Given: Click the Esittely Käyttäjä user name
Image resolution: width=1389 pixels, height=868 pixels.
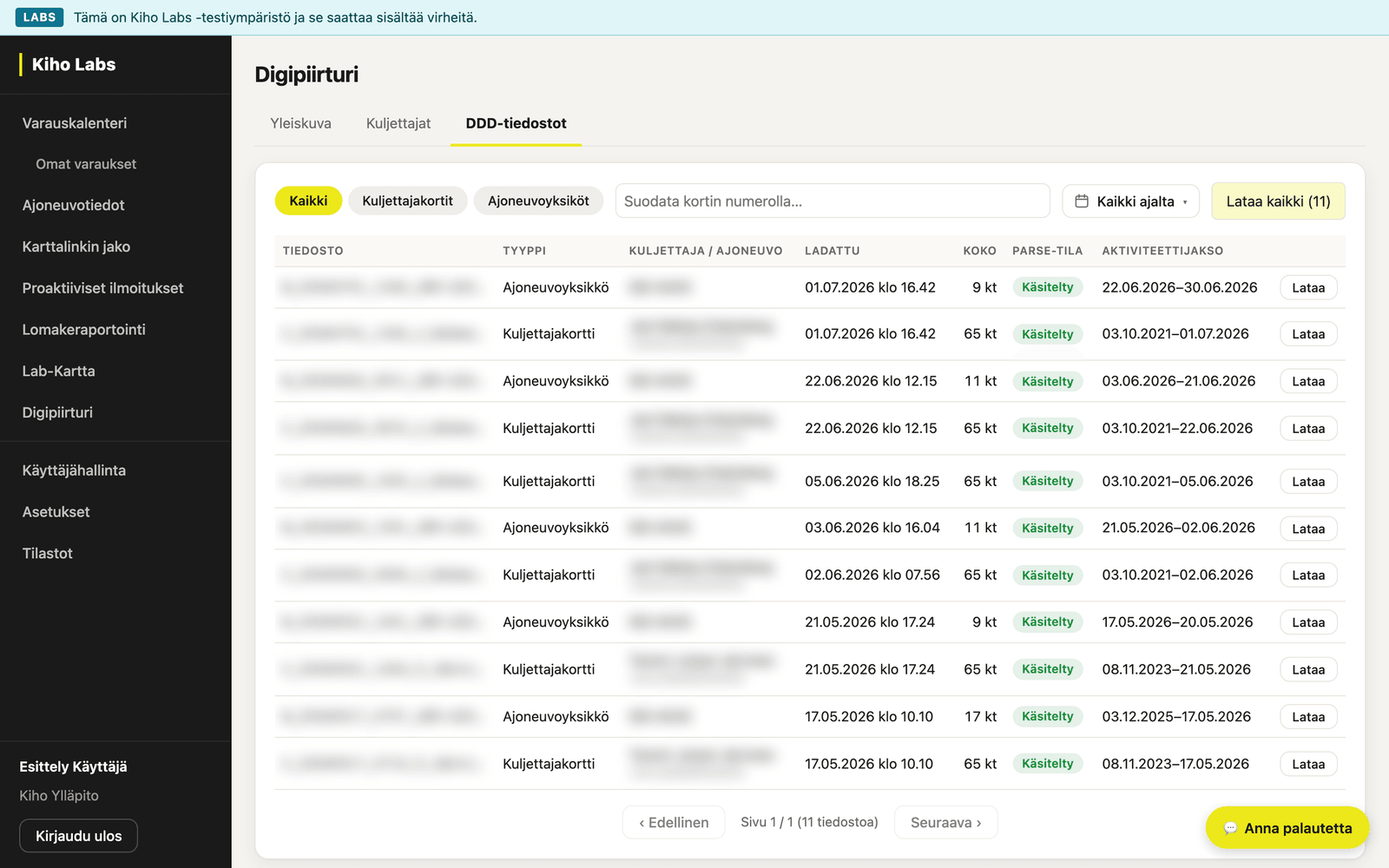Looking at the screenshot, I should (x=73, y=766).
